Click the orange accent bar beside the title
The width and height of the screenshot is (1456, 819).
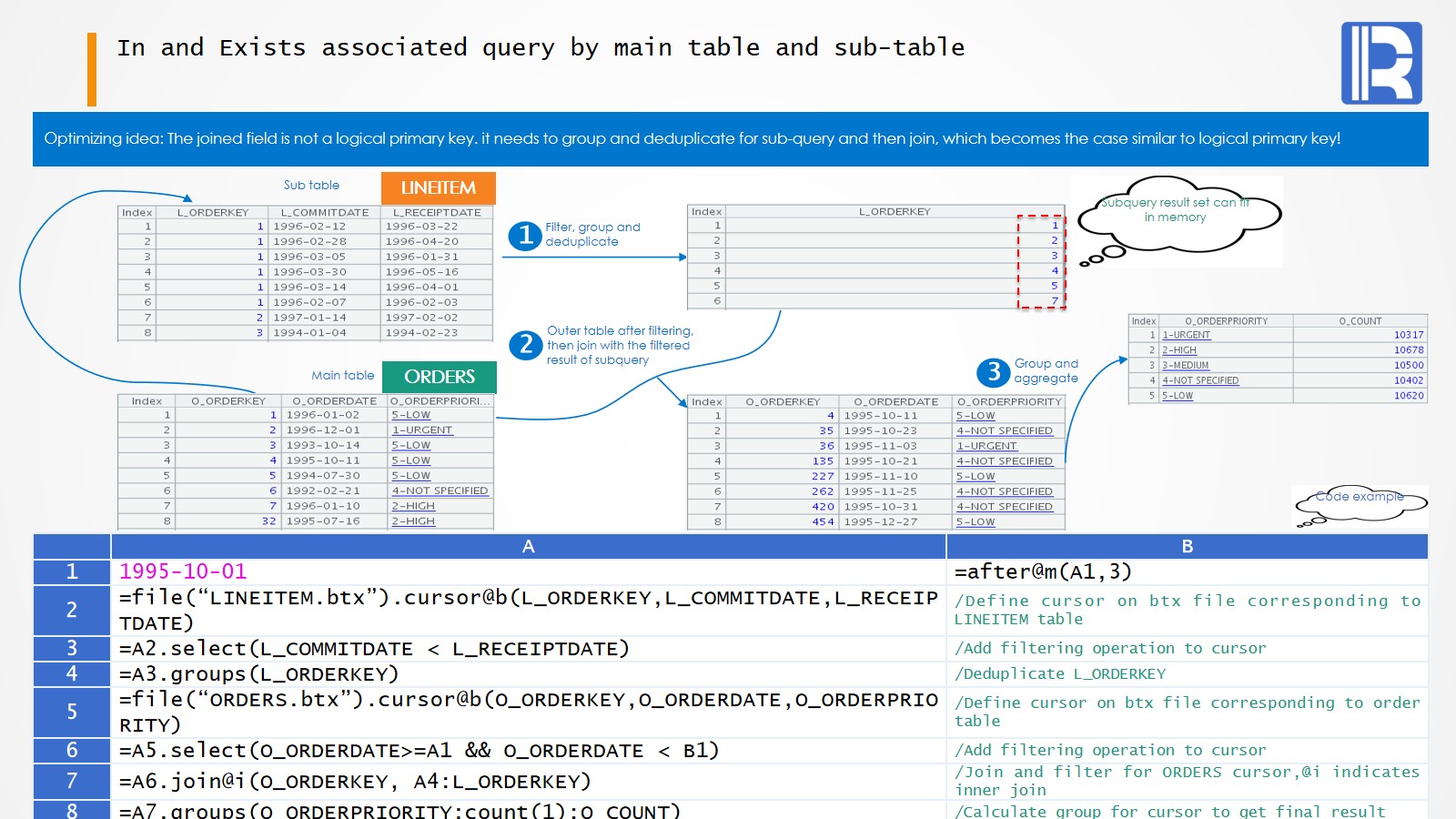92,69
